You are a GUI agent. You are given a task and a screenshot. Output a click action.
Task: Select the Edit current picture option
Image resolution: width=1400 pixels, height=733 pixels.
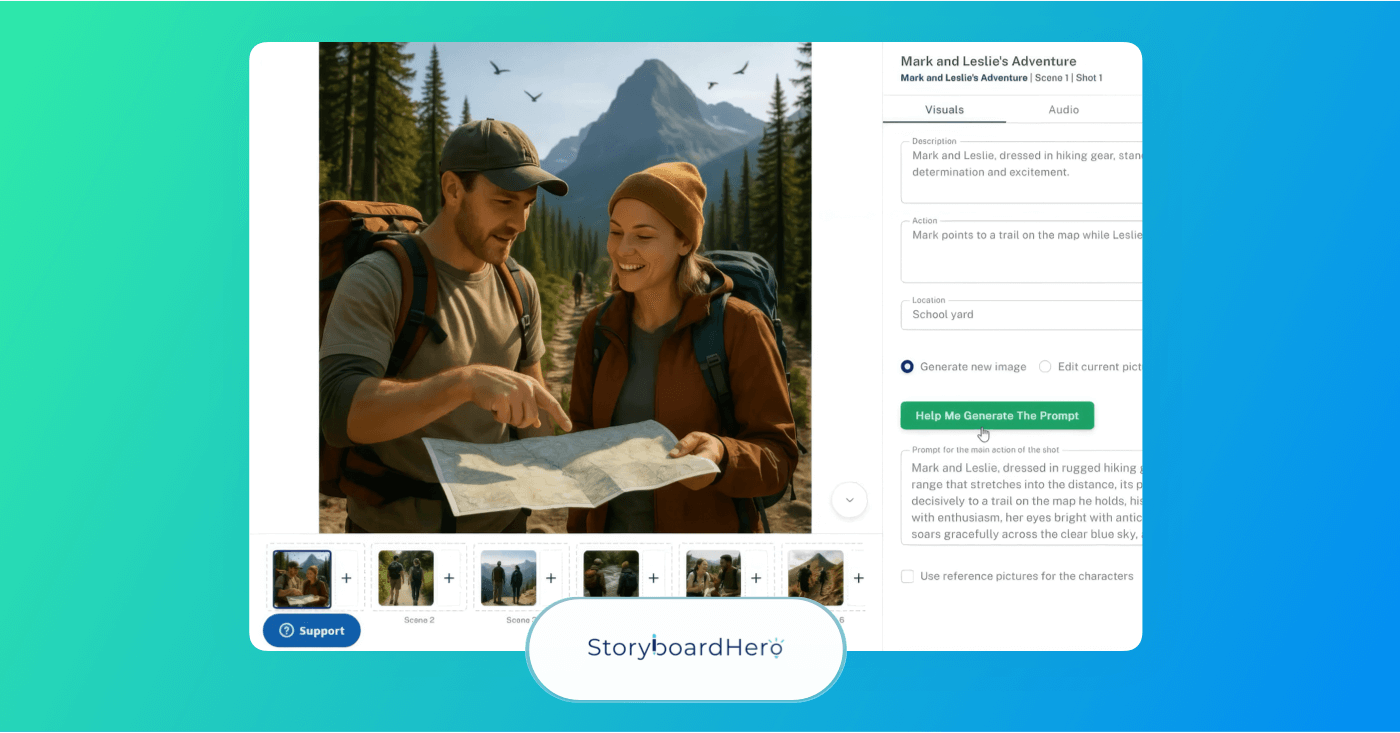pyautogui.click(x=1045, y=366)
